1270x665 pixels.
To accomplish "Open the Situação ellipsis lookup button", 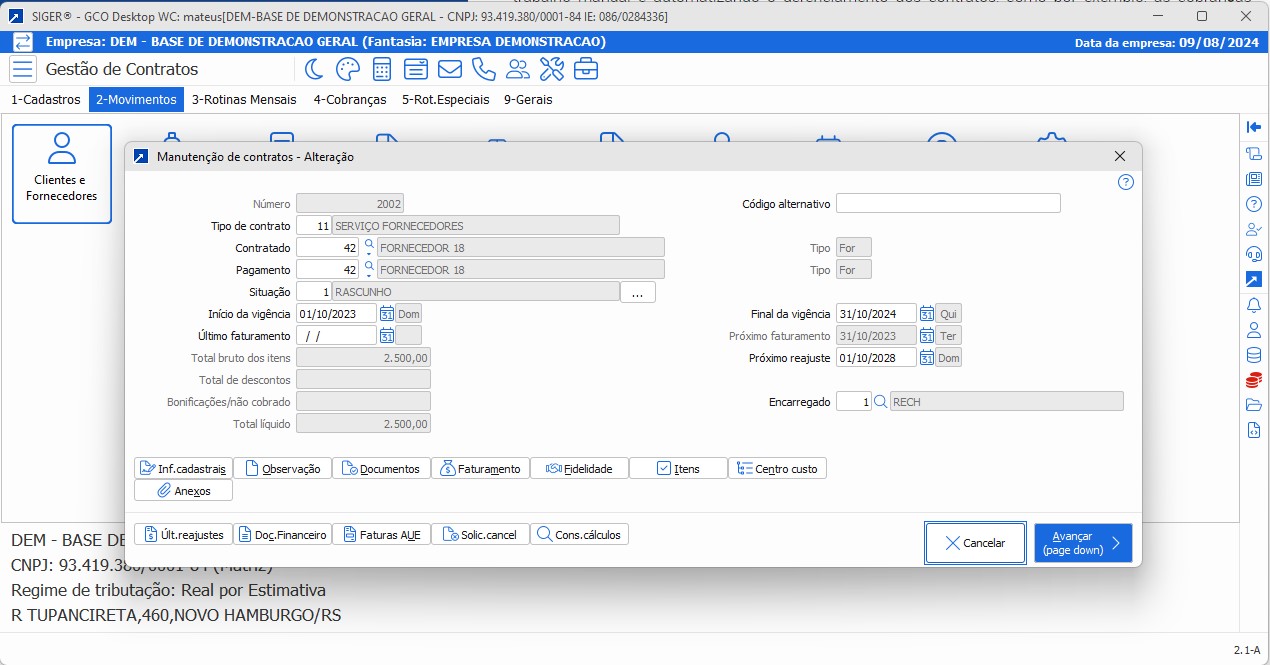I will pos(637,292).
